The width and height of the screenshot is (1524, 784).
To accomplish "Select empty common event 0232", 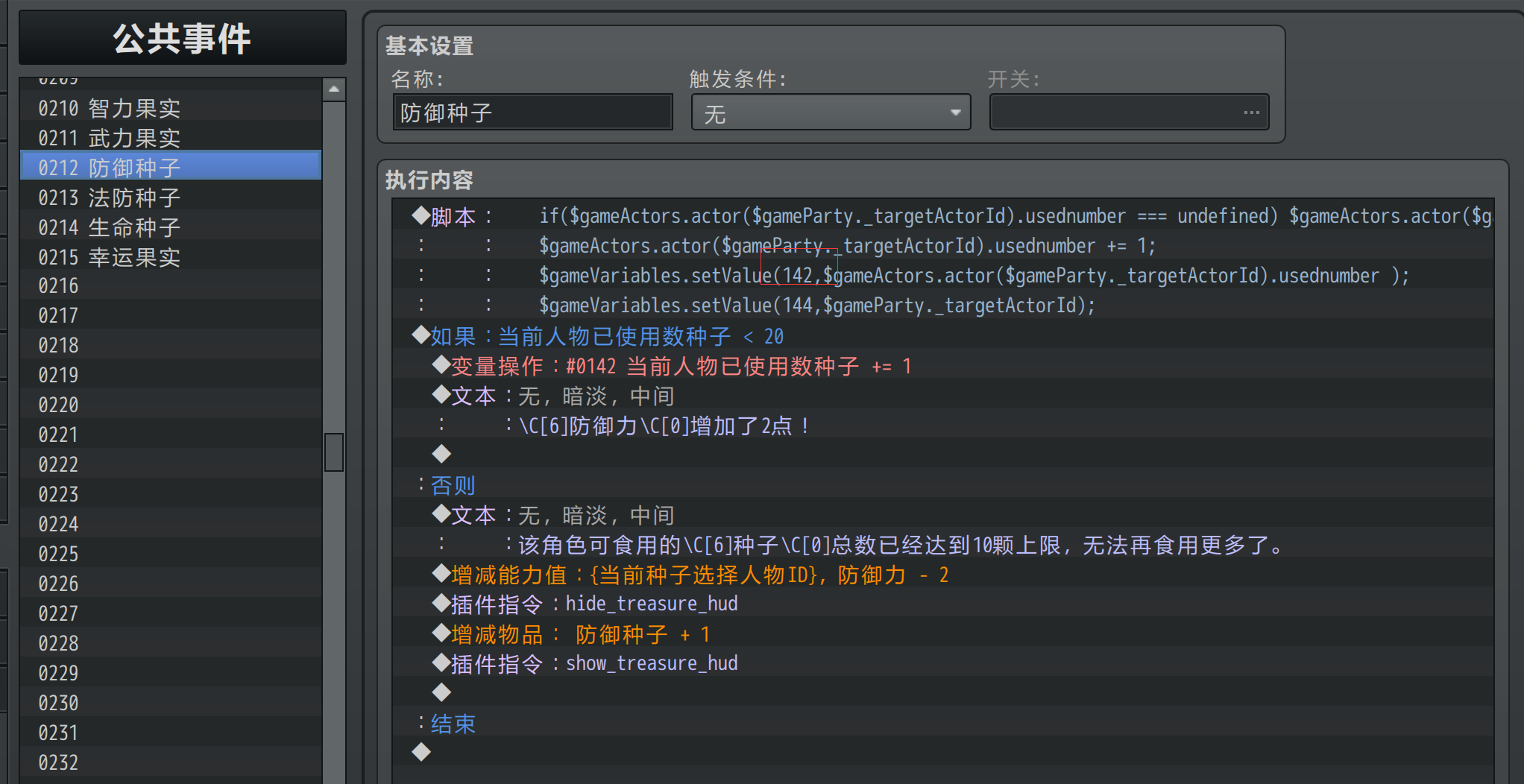I will (x=171, y=762).
